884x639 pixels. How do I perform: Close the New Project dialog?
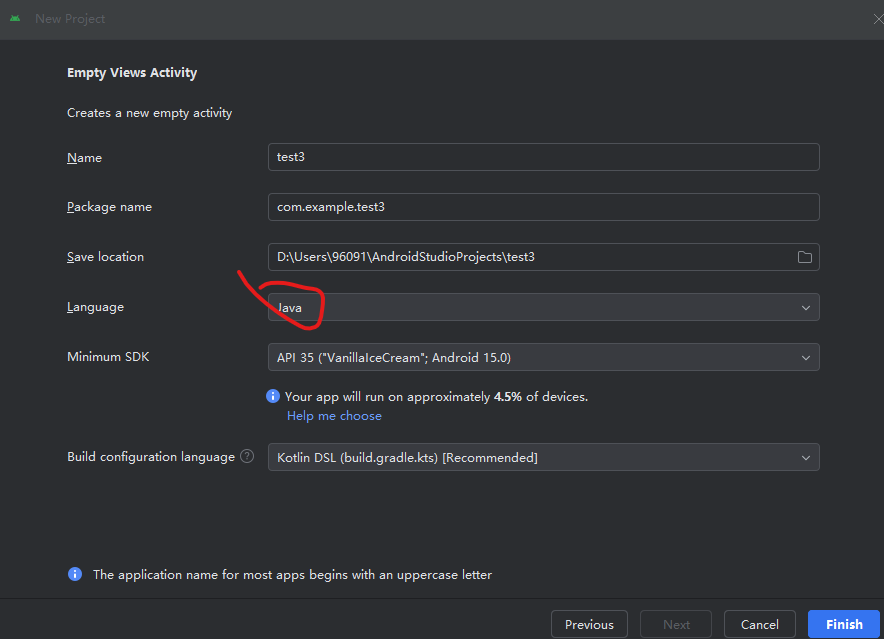(878, 19)
